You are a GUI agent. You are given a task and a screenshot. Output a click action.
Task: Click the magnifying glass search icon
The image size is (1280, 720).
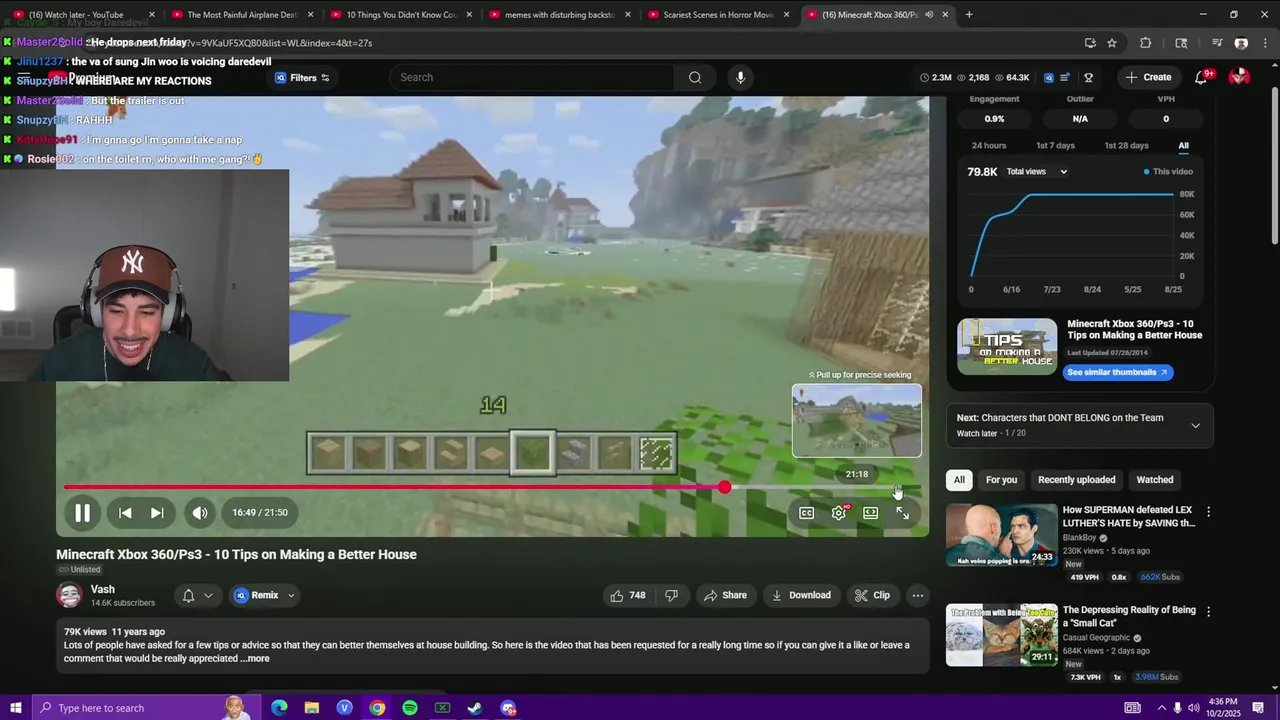(695, 77)
